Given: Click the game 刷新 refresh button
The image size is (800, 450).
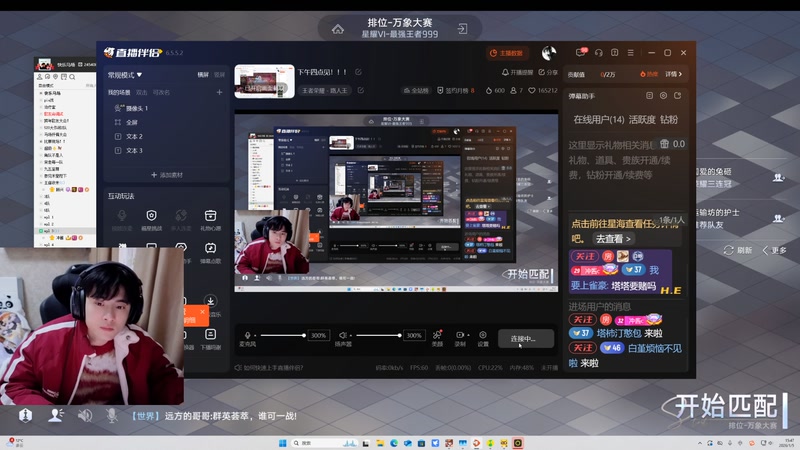Looking at the screenshot, I should pyautogui.click(x=738, y=250).
